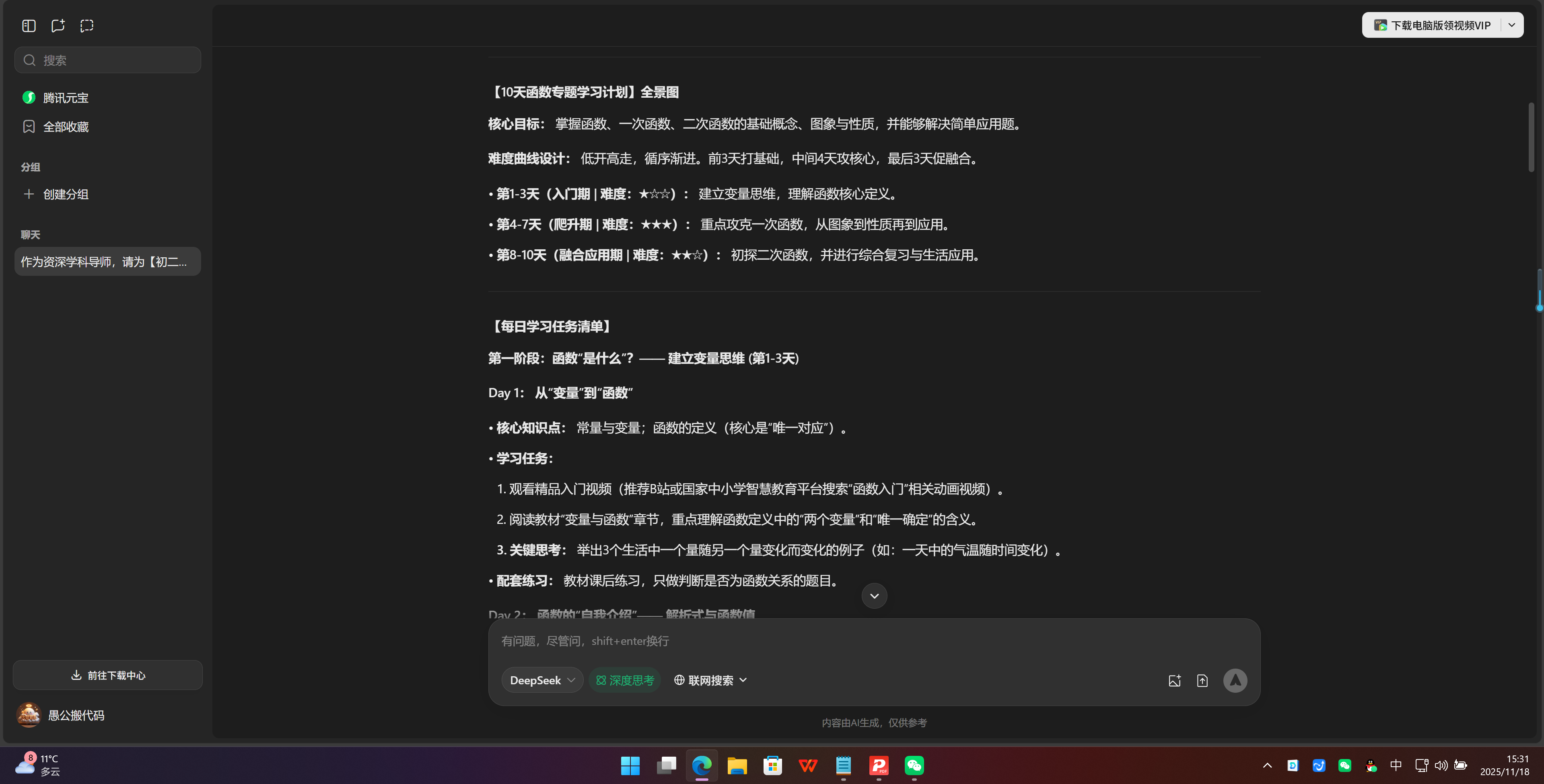
Task: Open the WeChat taskbar icon
Action: tap(914, 766)
